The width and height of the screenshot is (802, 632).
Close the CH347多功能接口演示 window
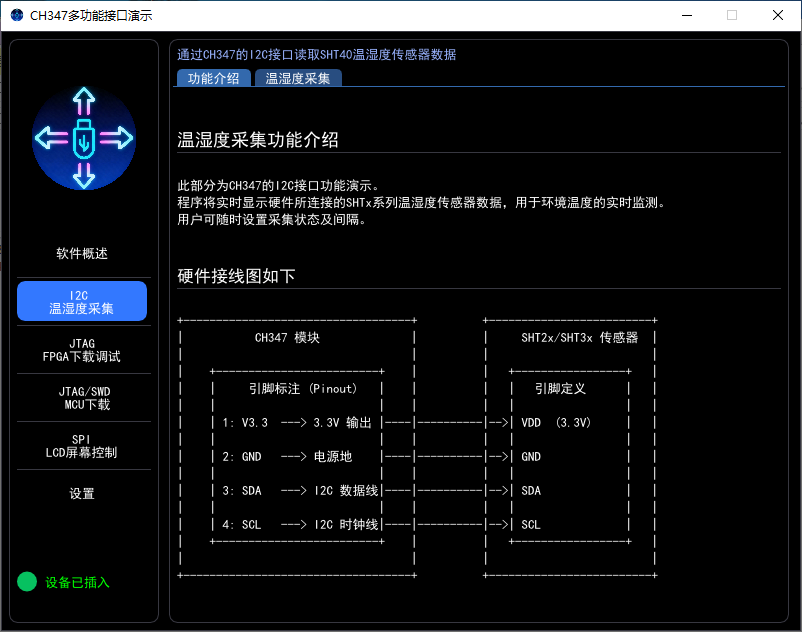click(778, 16)
